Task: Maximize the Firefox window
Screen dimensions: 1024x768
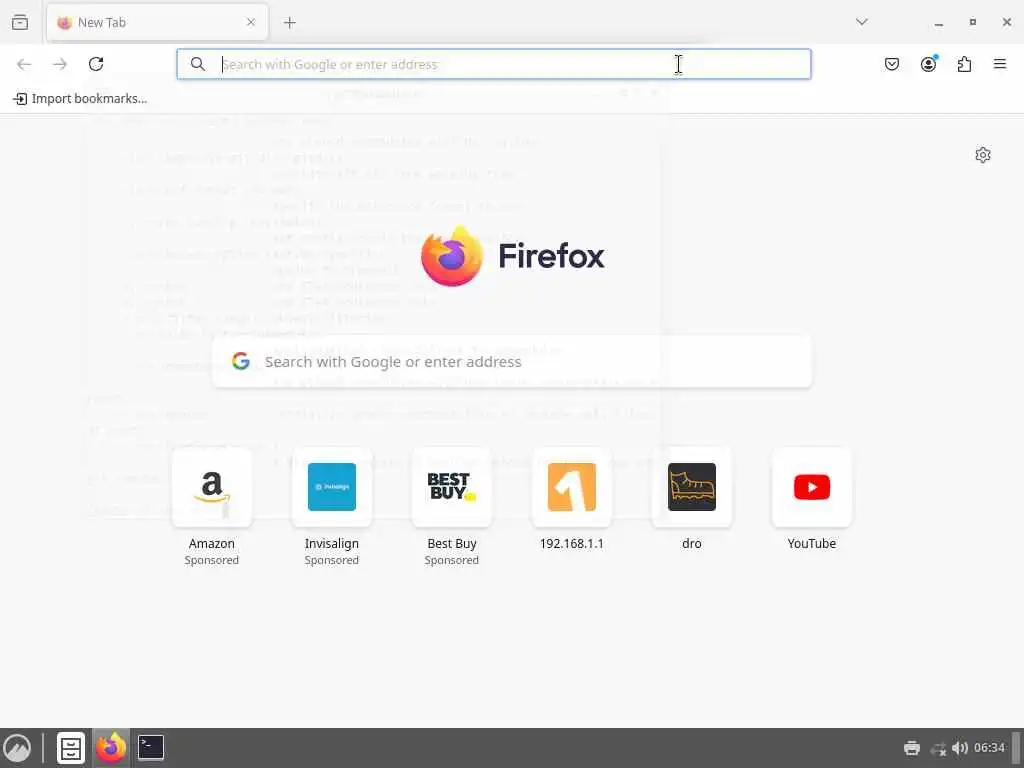Action: click(x=972, y=22)
